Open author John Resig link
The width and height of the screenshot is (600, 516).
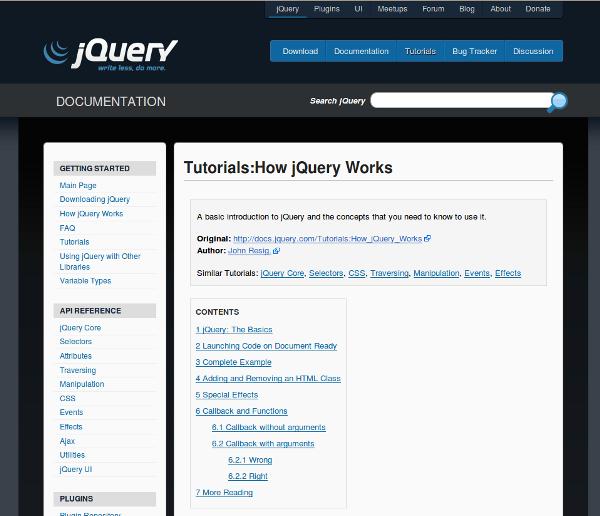tap(249, 251)
